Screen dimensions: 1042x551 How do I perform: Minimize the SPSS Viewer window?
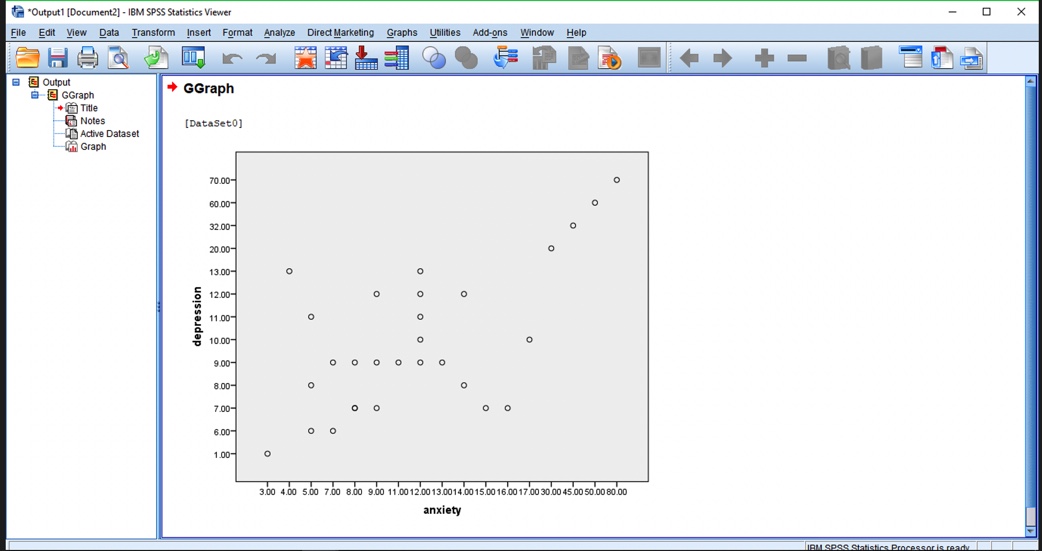pyautogui.click(x=952, y=12)
